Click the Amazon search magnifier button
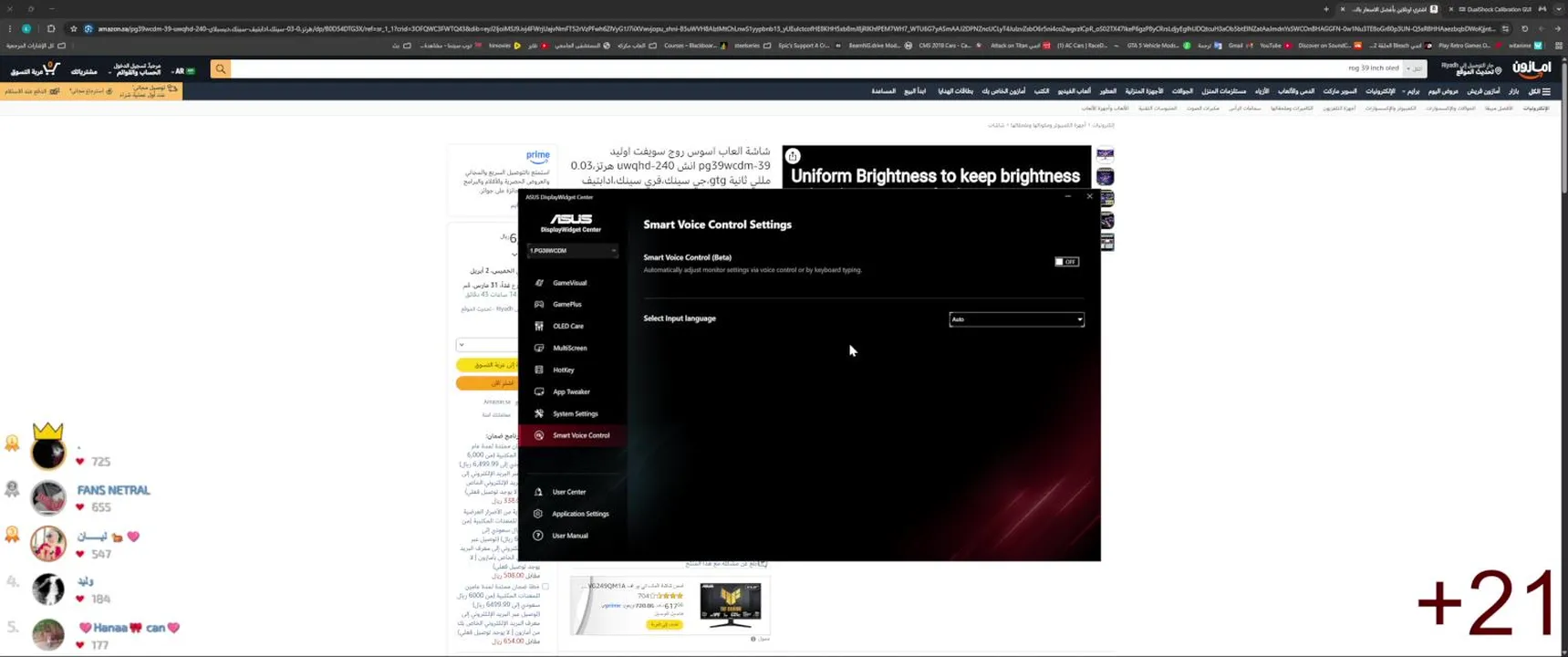Image resolution: width=1568 pixels, height=657 pixels. [221, 68]
